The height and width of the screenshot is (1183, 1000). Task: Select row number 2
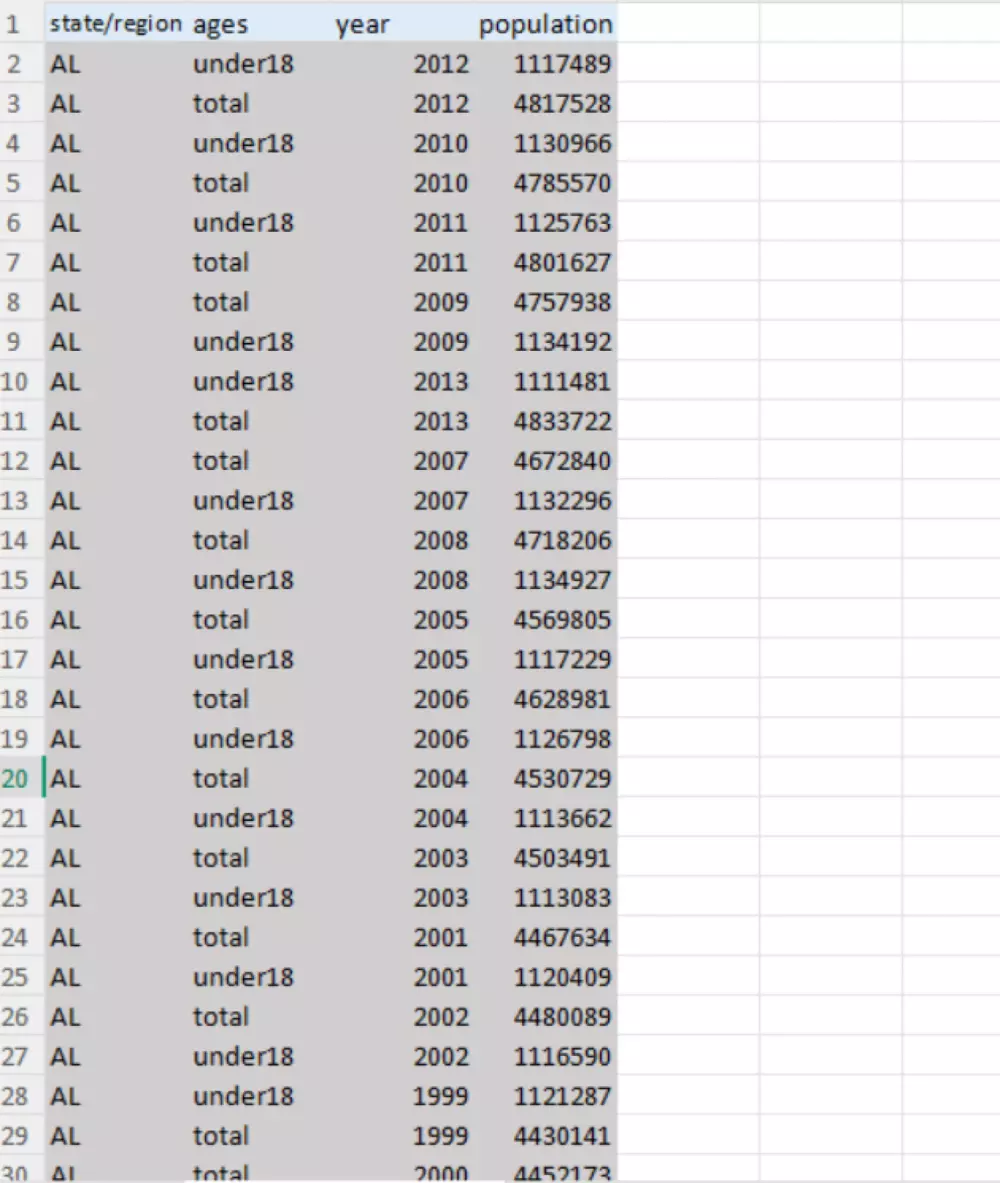coord(20,63)
